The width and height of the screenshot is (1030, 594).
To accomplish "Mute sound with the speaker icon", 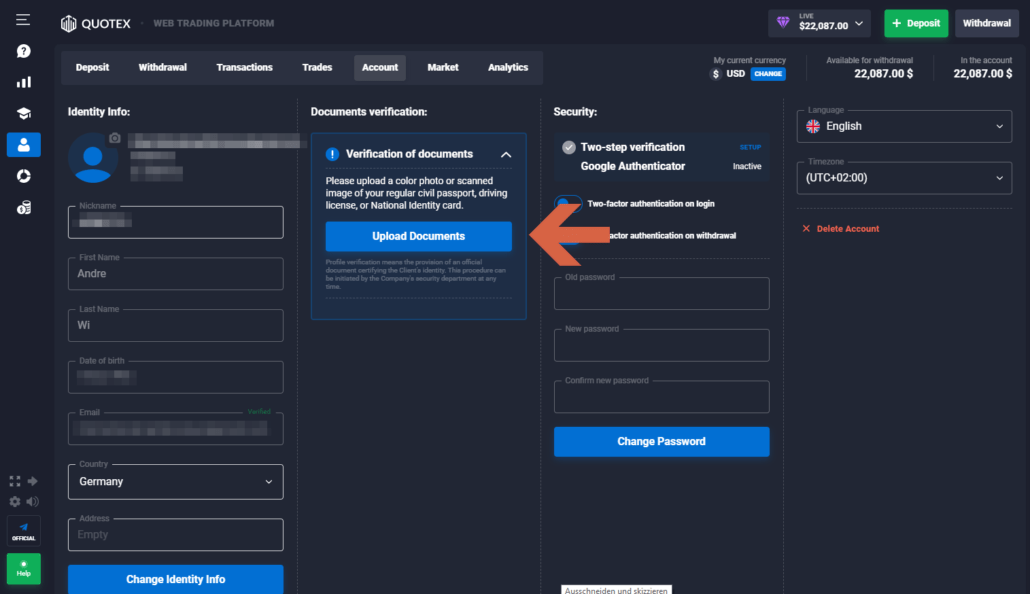I will [x=34, y=502].
